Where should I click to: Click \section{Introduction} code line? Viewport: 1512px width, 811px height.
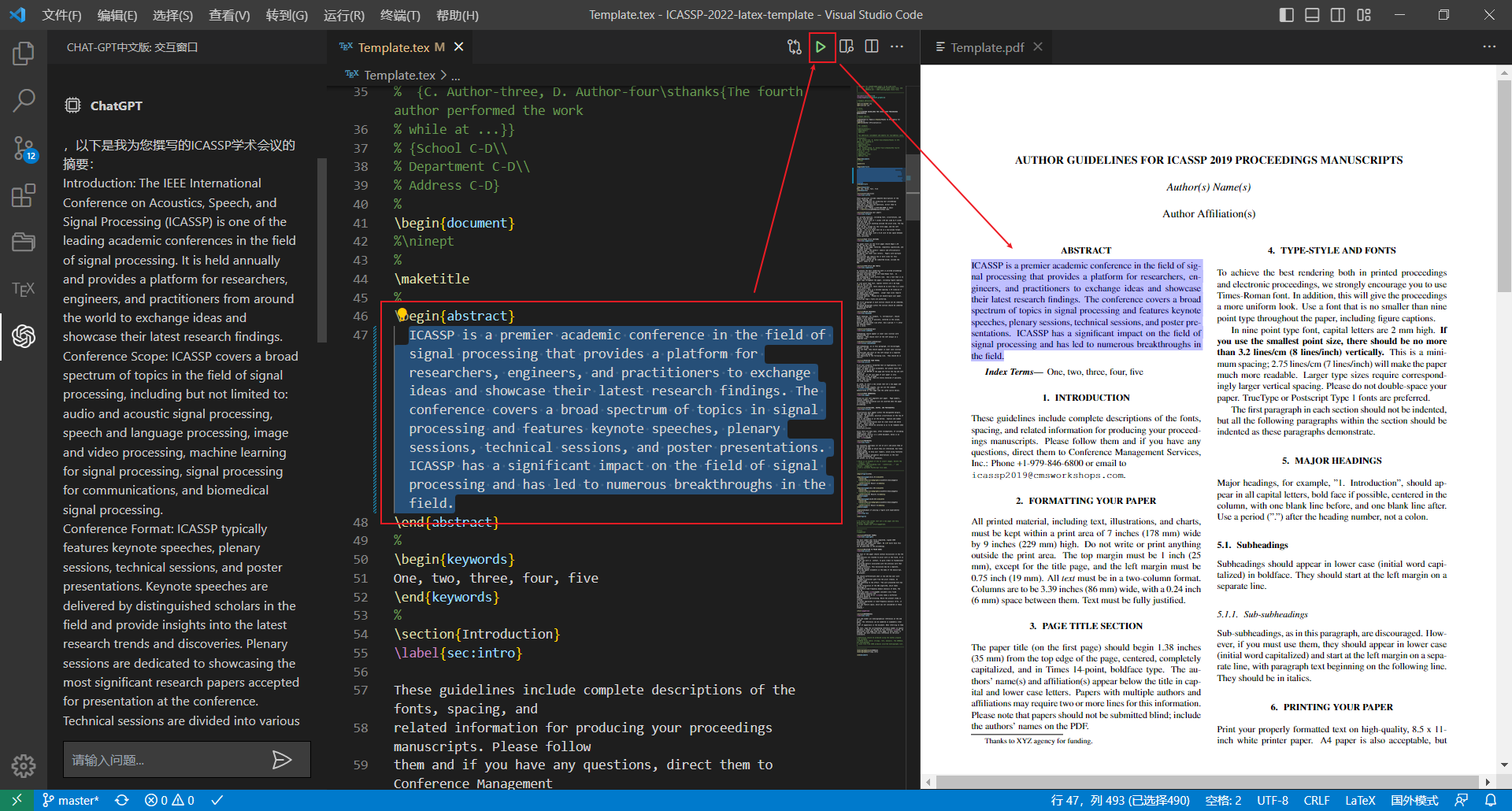477,634
